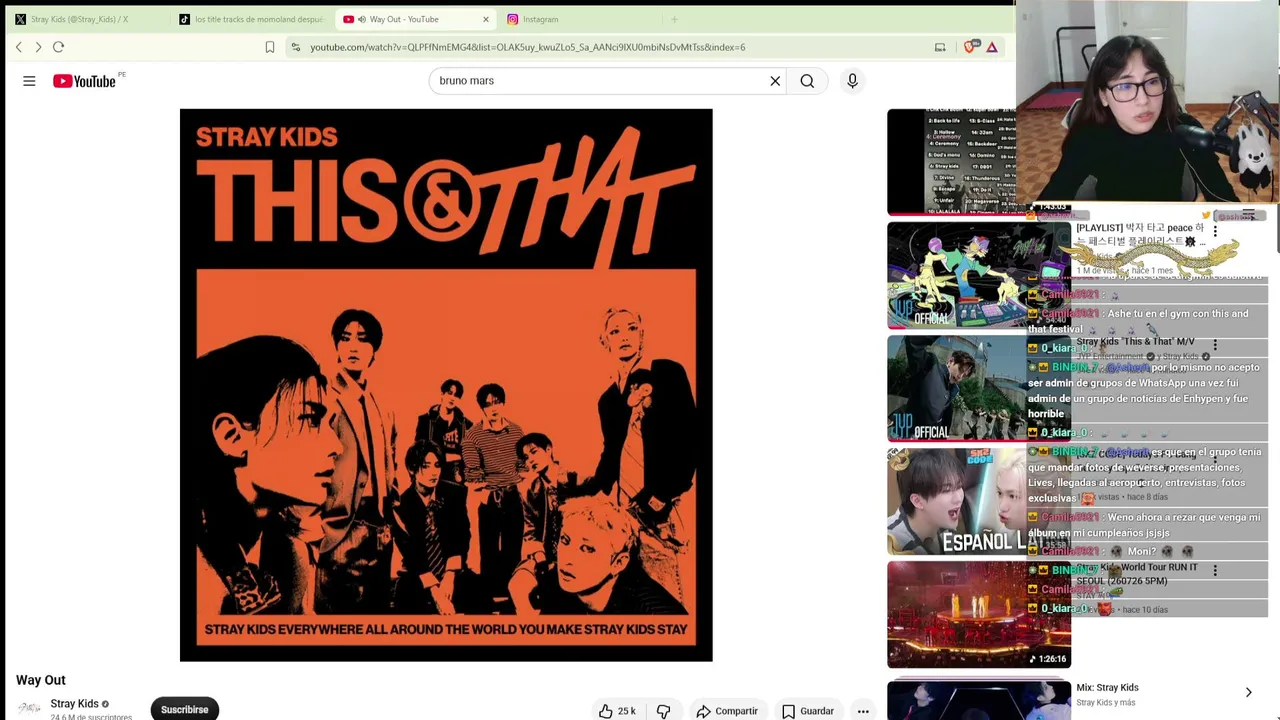1280x720 pixels.
Task: Share the video via Compartir
Action: pyautogui.click(x=727, y=711)
